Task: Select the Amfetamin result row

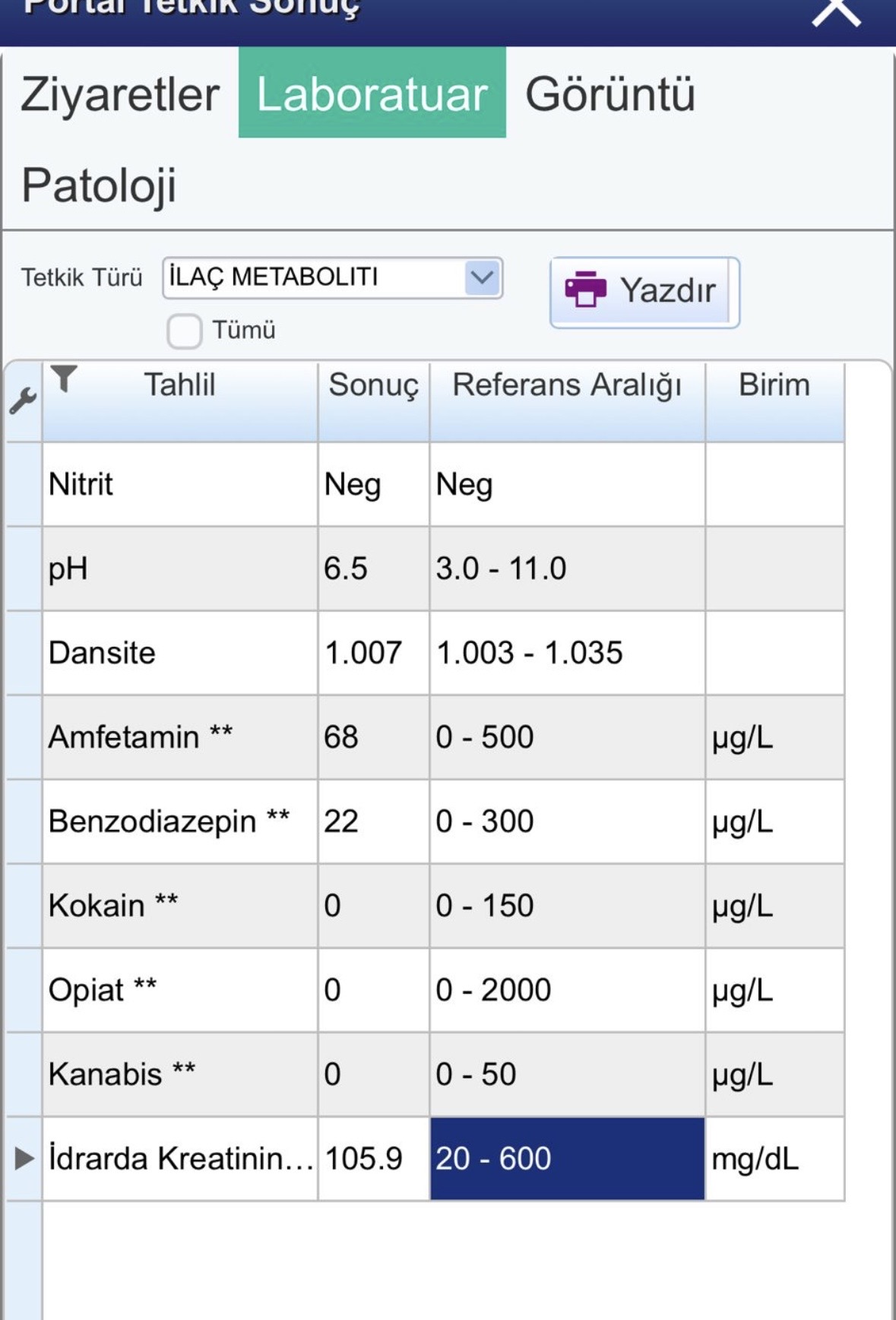Action: pos(443,737)
